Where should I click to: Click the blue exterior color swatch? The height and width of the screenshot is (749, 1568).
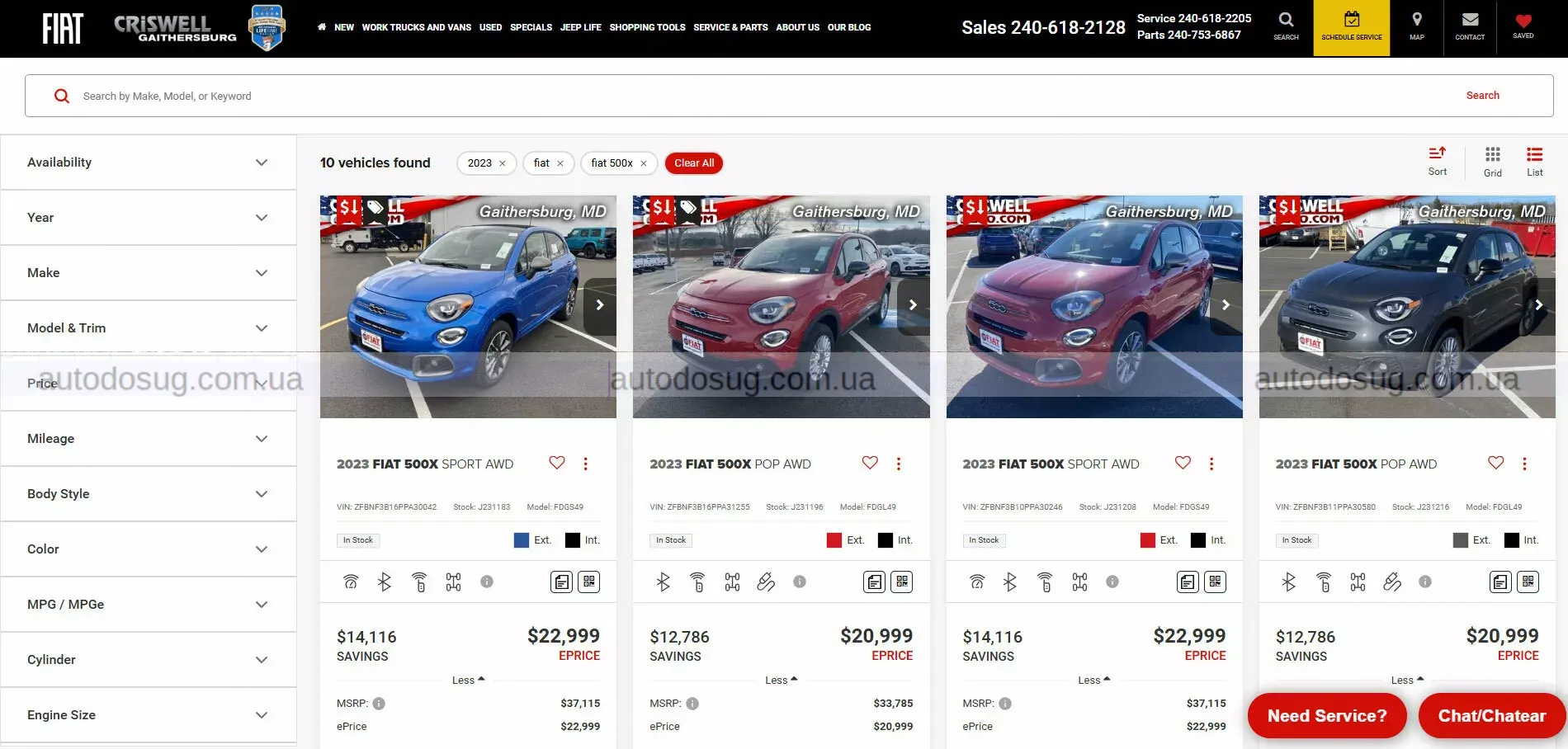point(520,539)
